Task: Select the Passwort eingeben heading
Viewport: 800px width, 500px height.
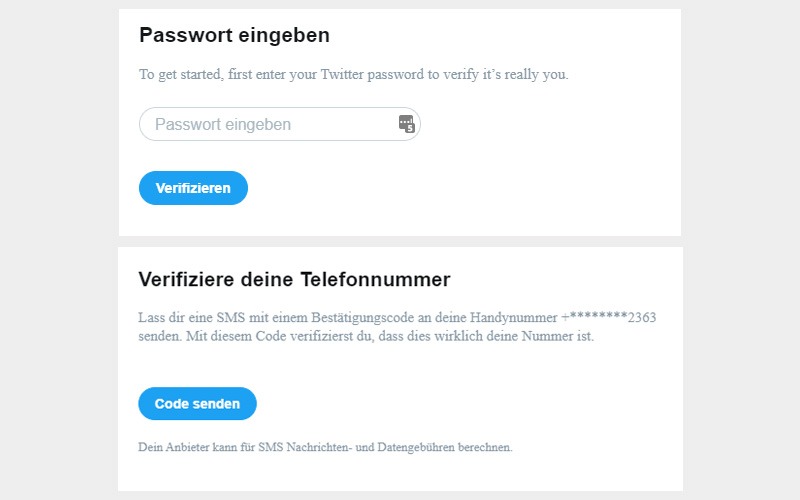Action: pyautogui.click(x=234, y=35)
